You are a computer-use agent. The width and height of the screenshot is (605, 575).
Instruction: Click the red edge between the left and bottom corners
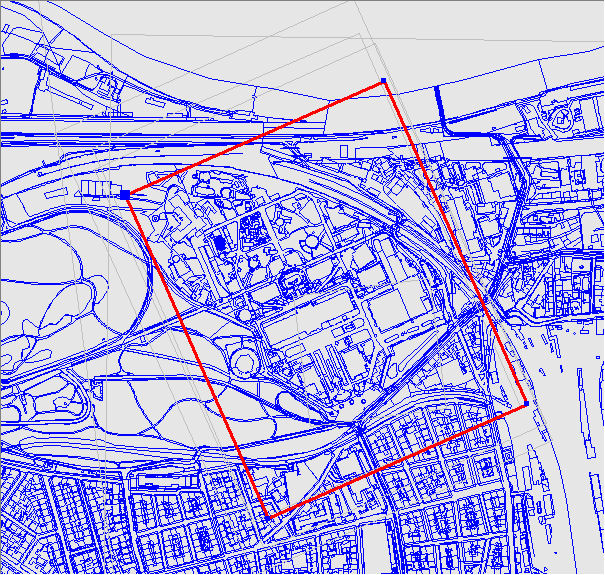(197, 355)
